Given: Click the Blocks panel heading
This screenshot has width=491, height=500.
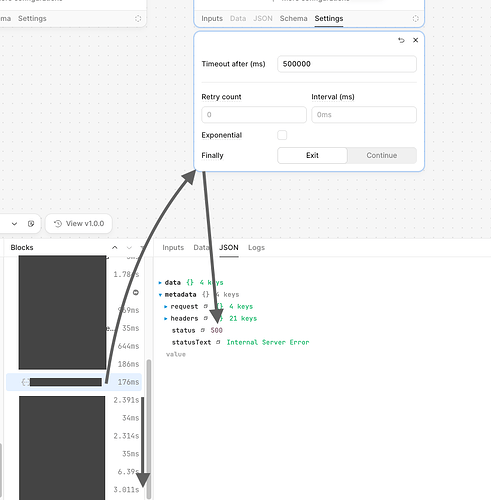Looking at the screenshot, I should 22,247.
